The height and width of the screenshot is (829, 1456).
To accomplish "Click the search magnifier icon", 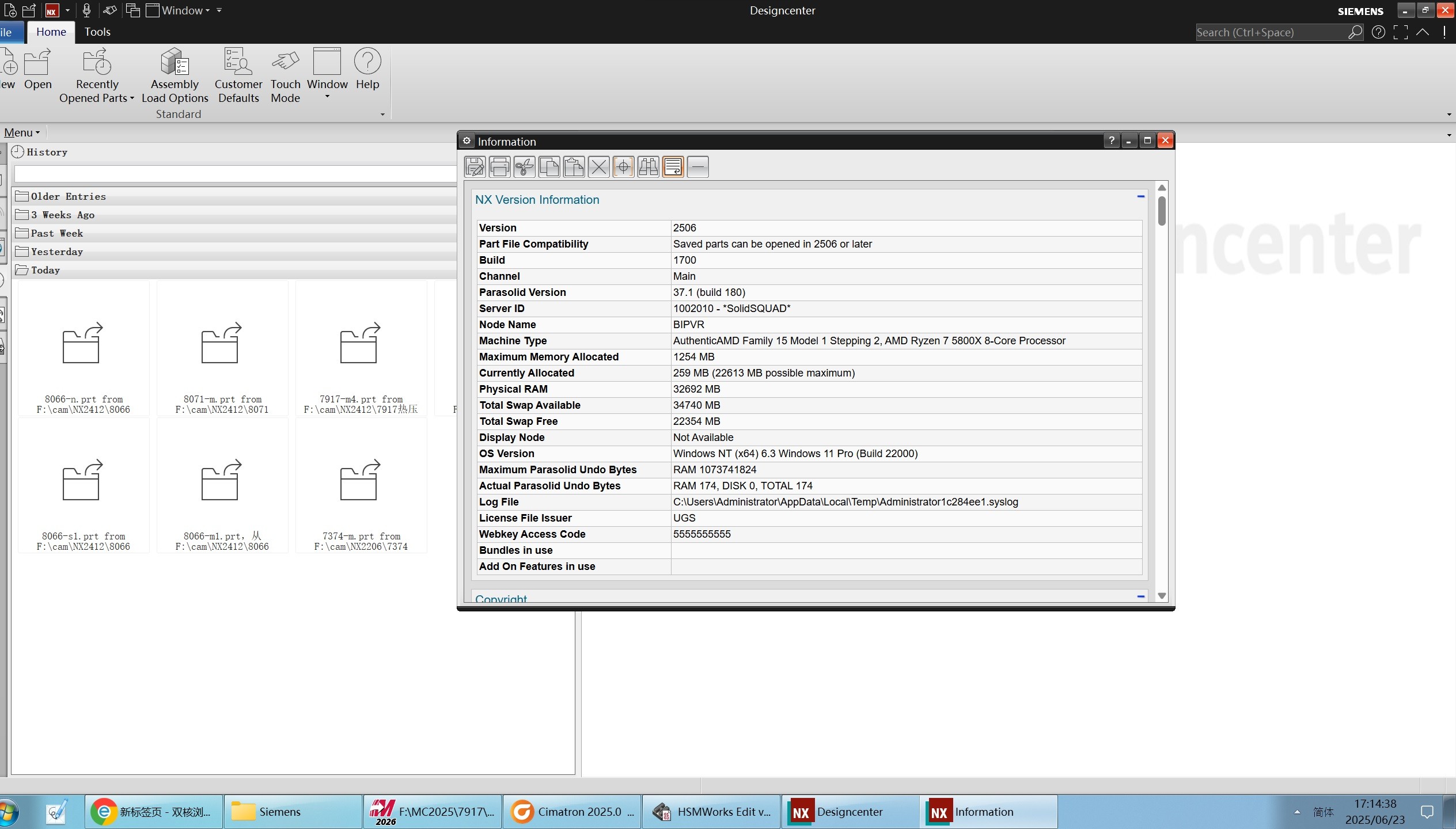I will point(1355,32).
